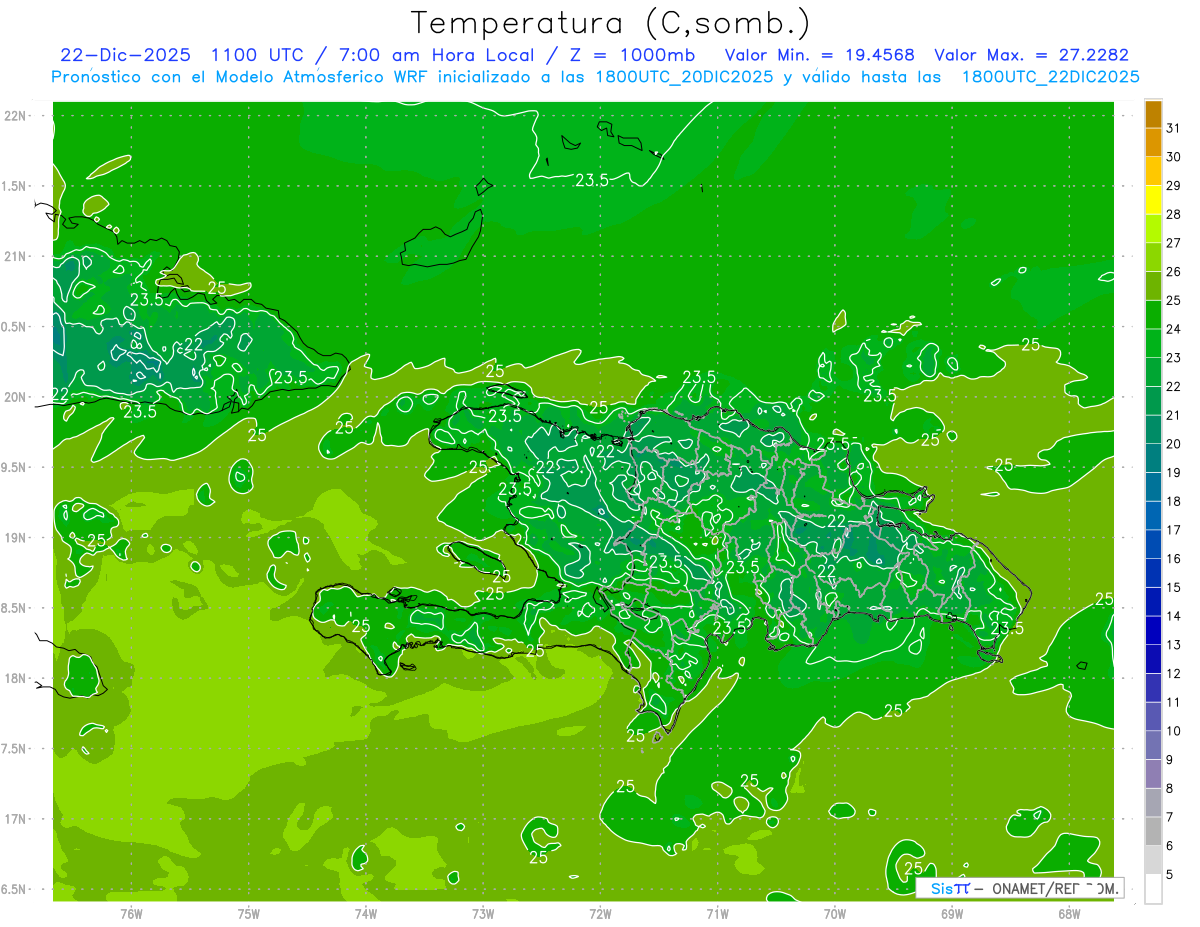Click the "74W" longitude axis label
The image size is (1200, 927).
click(x=366, y=913)
